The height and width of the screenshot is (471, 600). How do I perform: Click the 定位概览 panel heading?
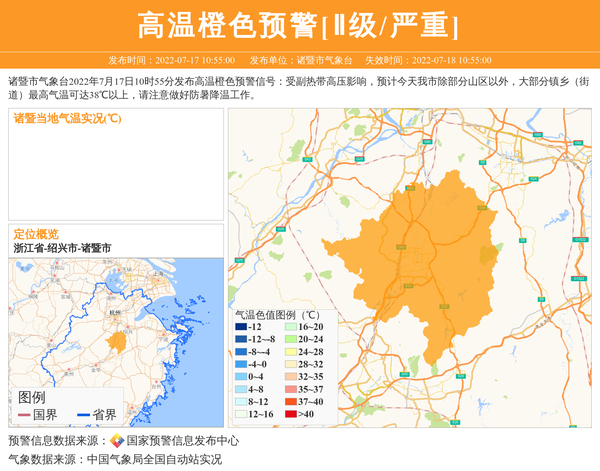[x=36, y=233]
